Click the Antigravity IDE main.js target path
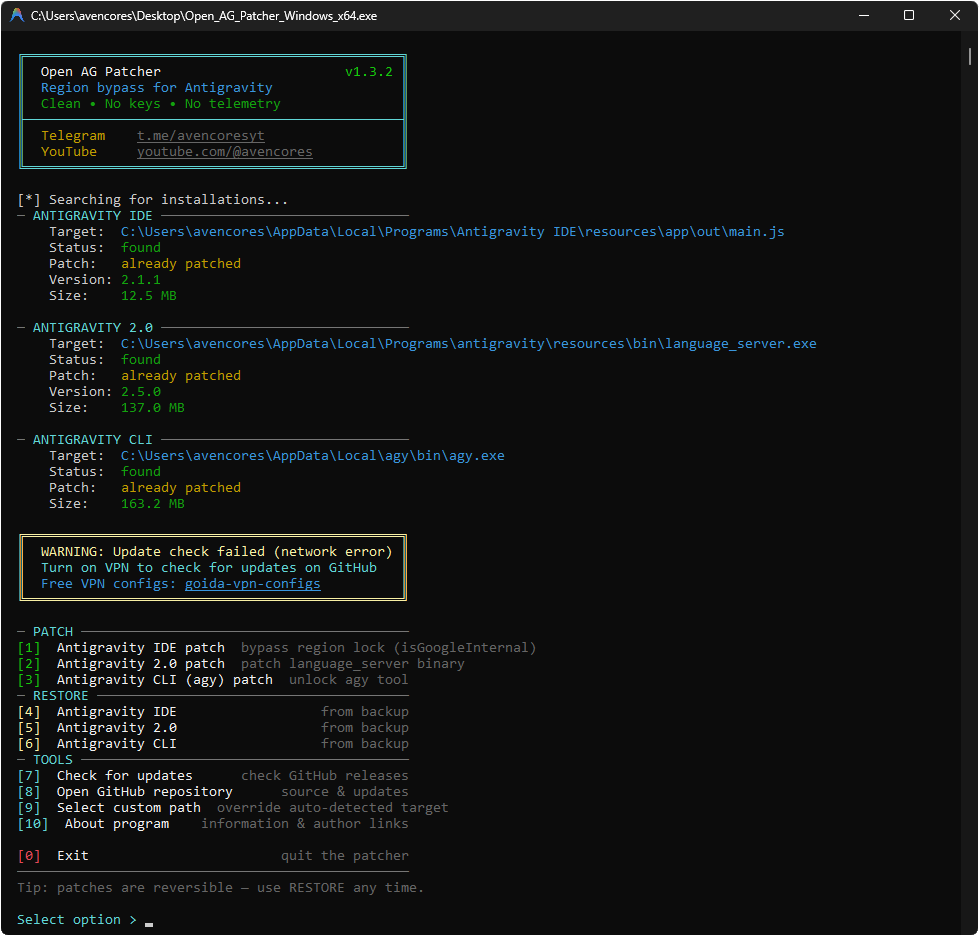The image size is (979, 936). coord(452,232)
